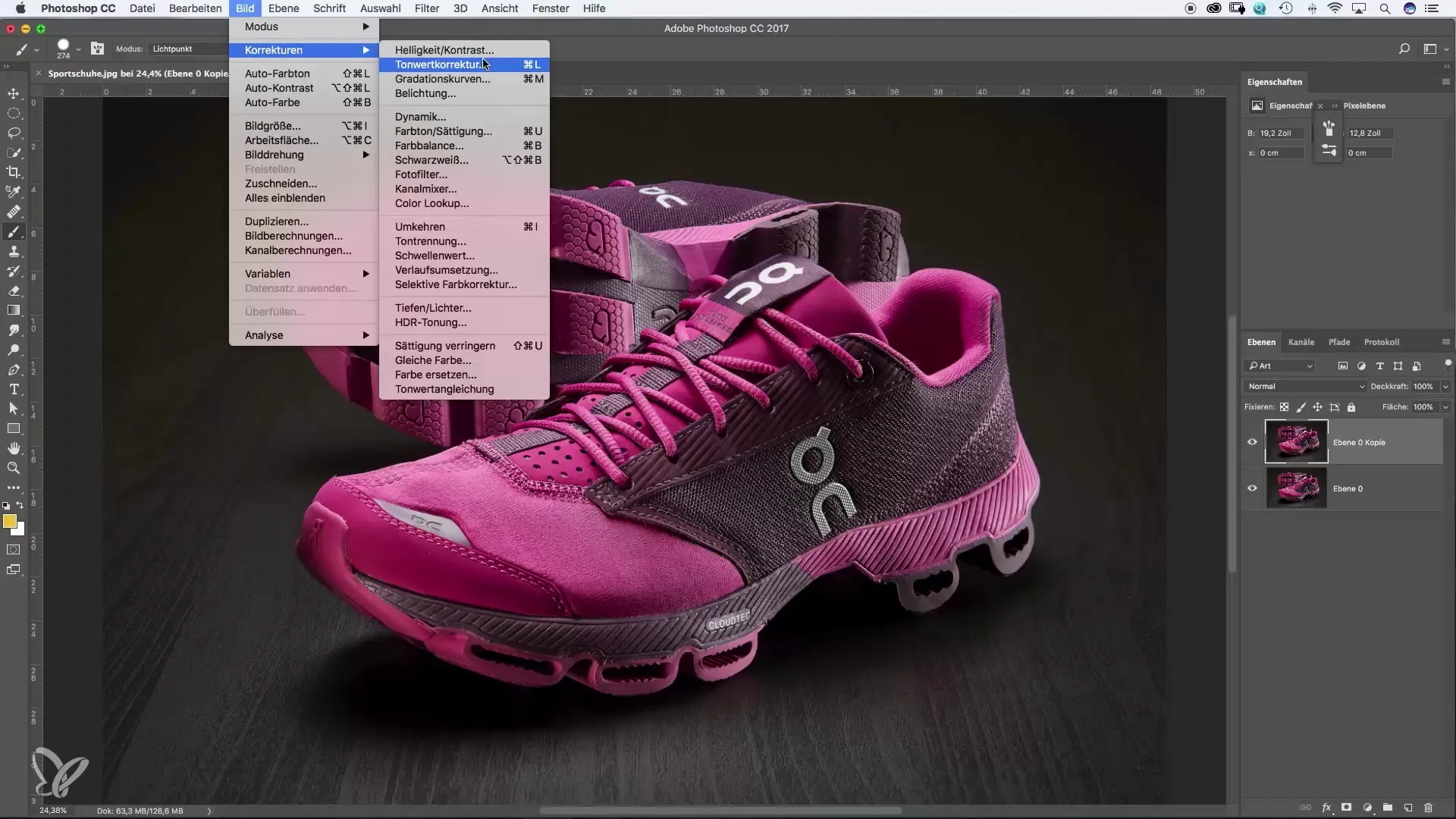
Task: Choose Helligkeit/Kontrast menu entry
Action: tap(464, 50)
